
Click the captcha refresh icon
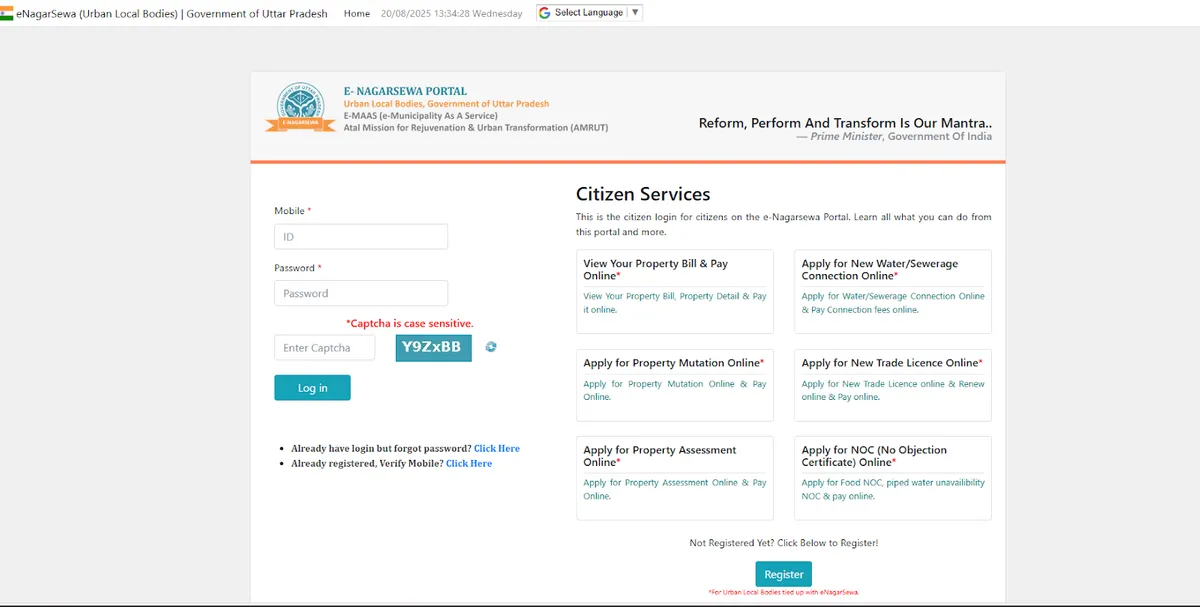pyautogui.click(x=491, y=347)
